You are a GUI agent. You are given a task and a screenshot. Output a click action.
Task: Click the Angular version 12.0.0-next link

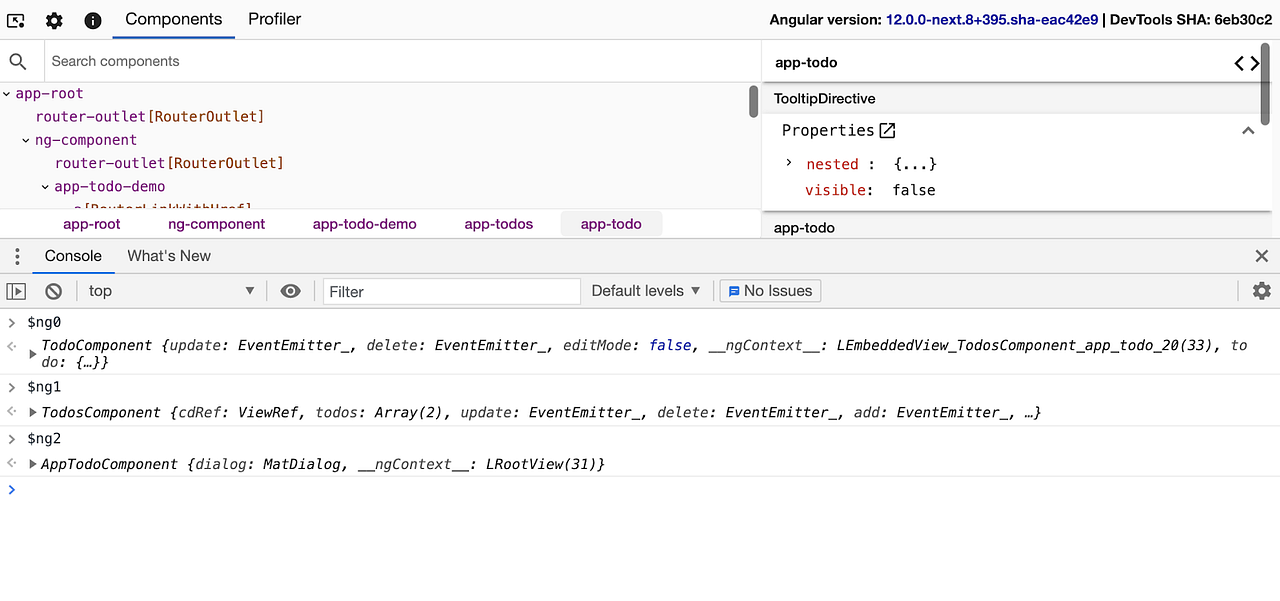(x=991, y=19)
